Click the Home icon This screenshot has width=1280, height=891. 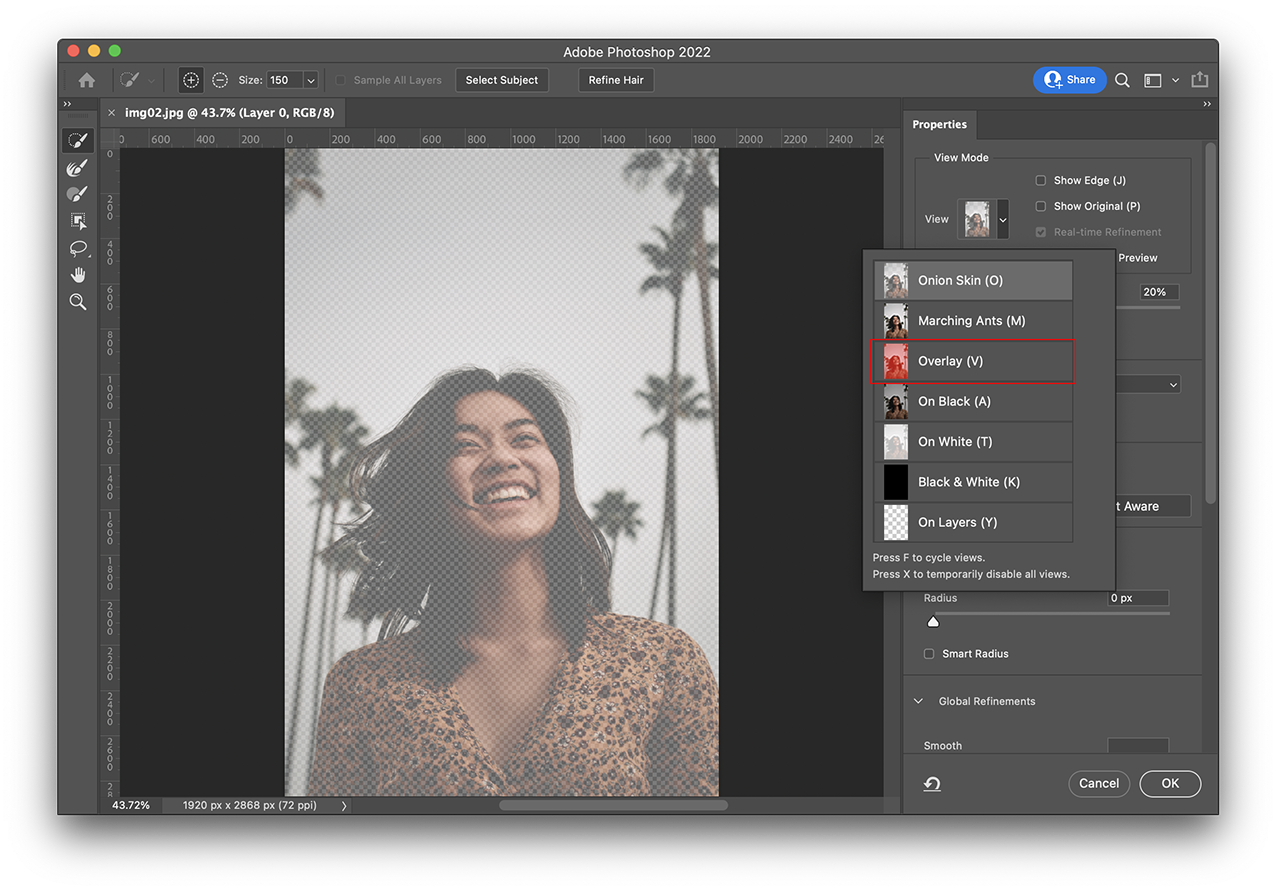click(x=87, y=80)
